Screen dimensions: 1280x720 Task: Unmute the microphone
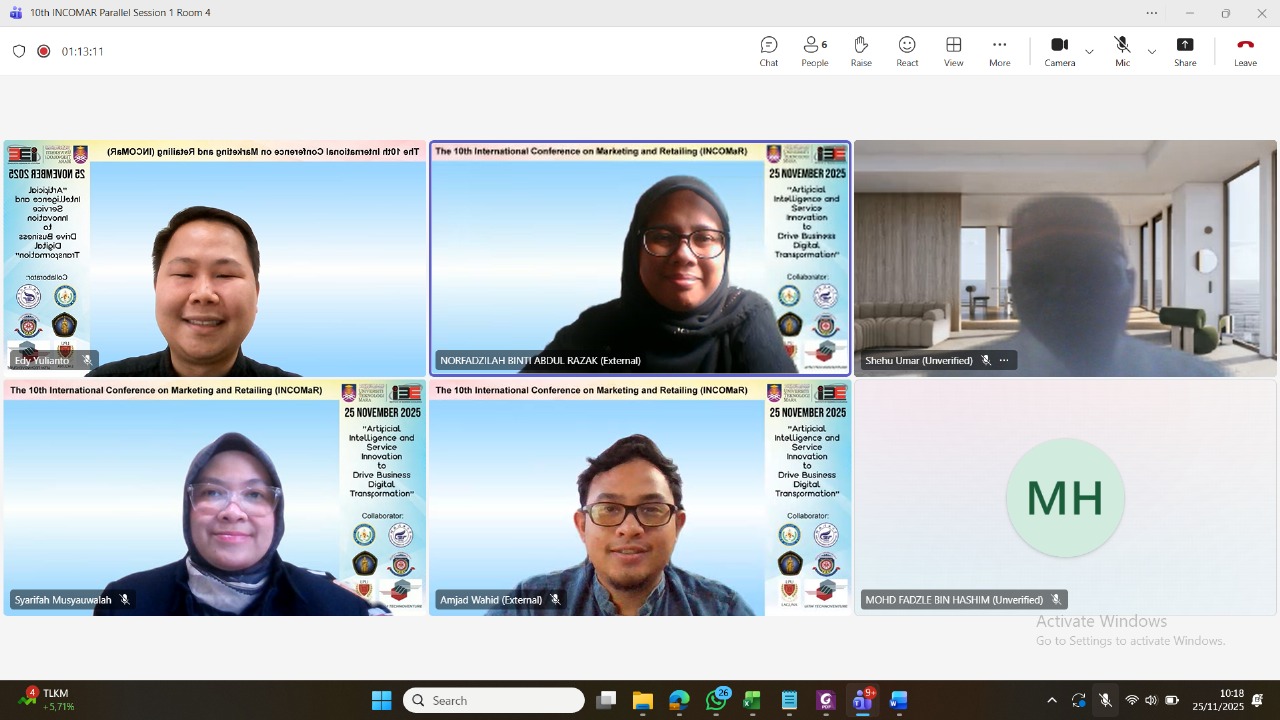click(1122, 46)
